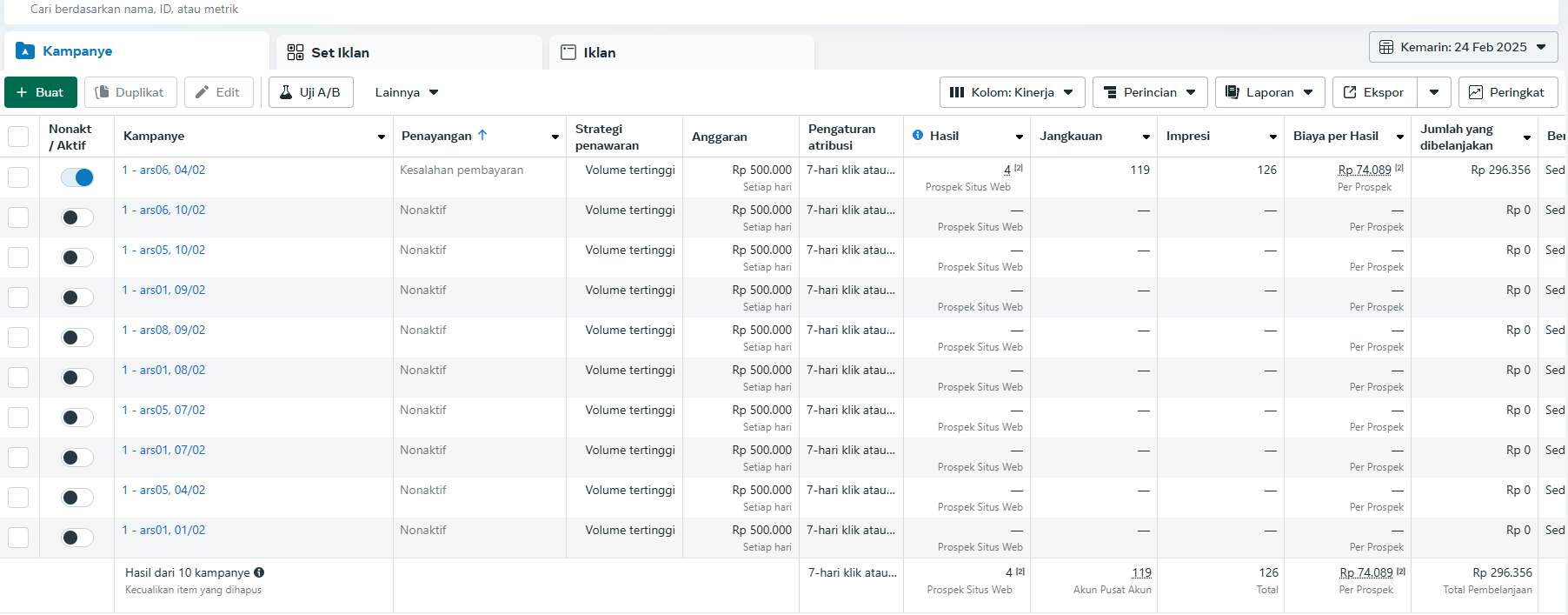Click the Edit pencil button
This screenshot has height=615, width=1568.
[218, 92]
